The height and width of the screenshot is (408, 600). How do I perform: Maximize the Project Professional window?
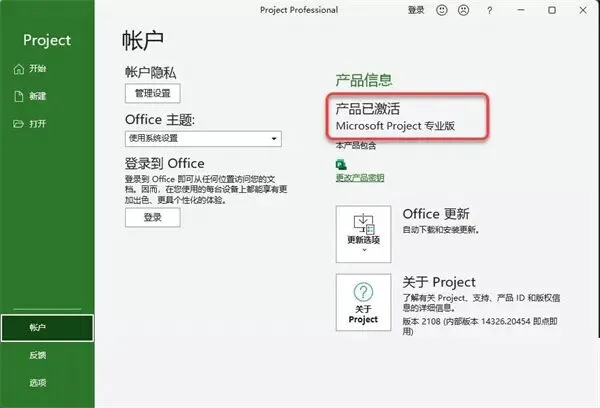552,10
